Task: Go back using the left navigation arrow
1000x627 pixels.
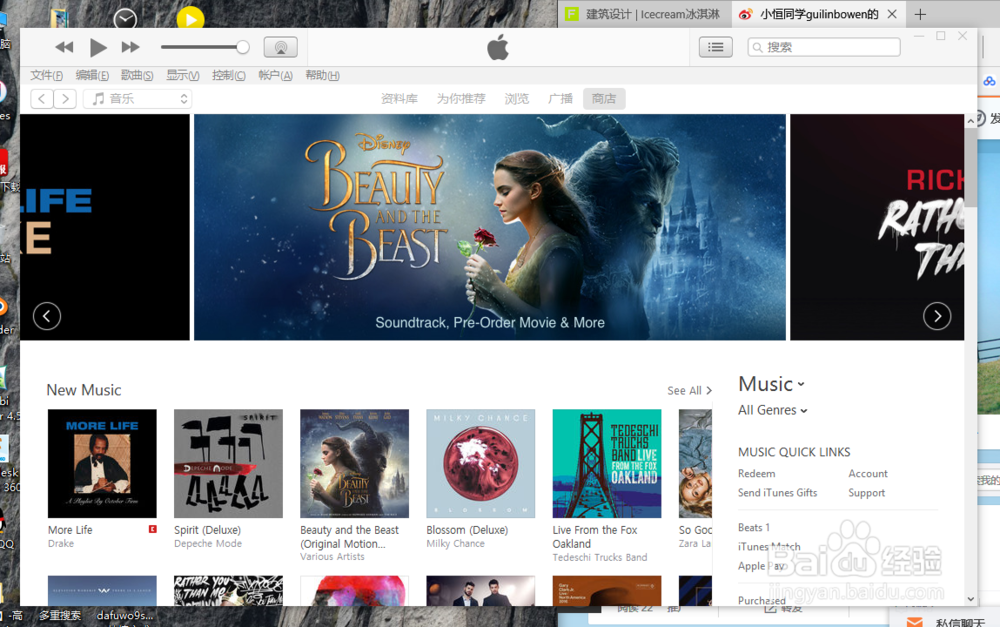Action: (x=41, y=98)
